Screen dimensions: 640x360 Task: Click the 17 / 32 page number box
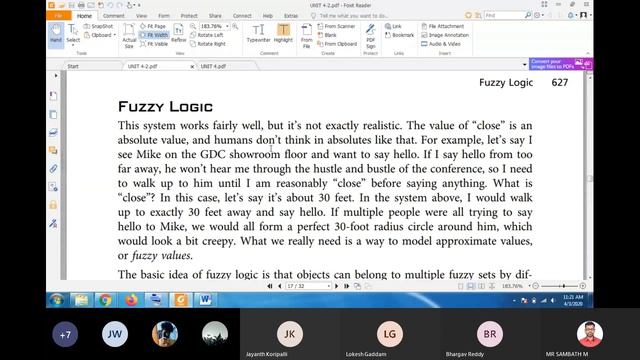[x=308, y=286]
